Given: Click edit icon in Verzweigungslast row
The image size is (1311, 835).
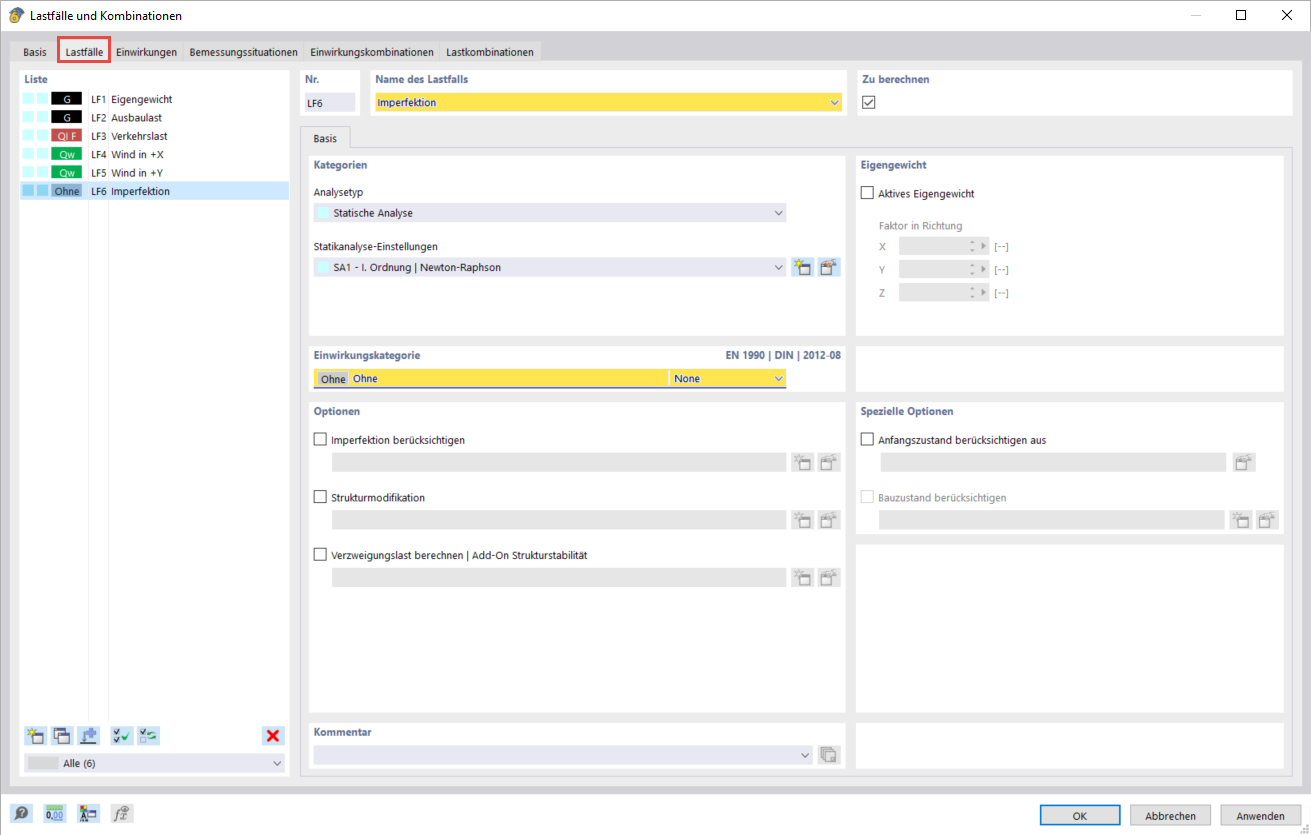Looking at the screenshot, I should click(829, 577).
